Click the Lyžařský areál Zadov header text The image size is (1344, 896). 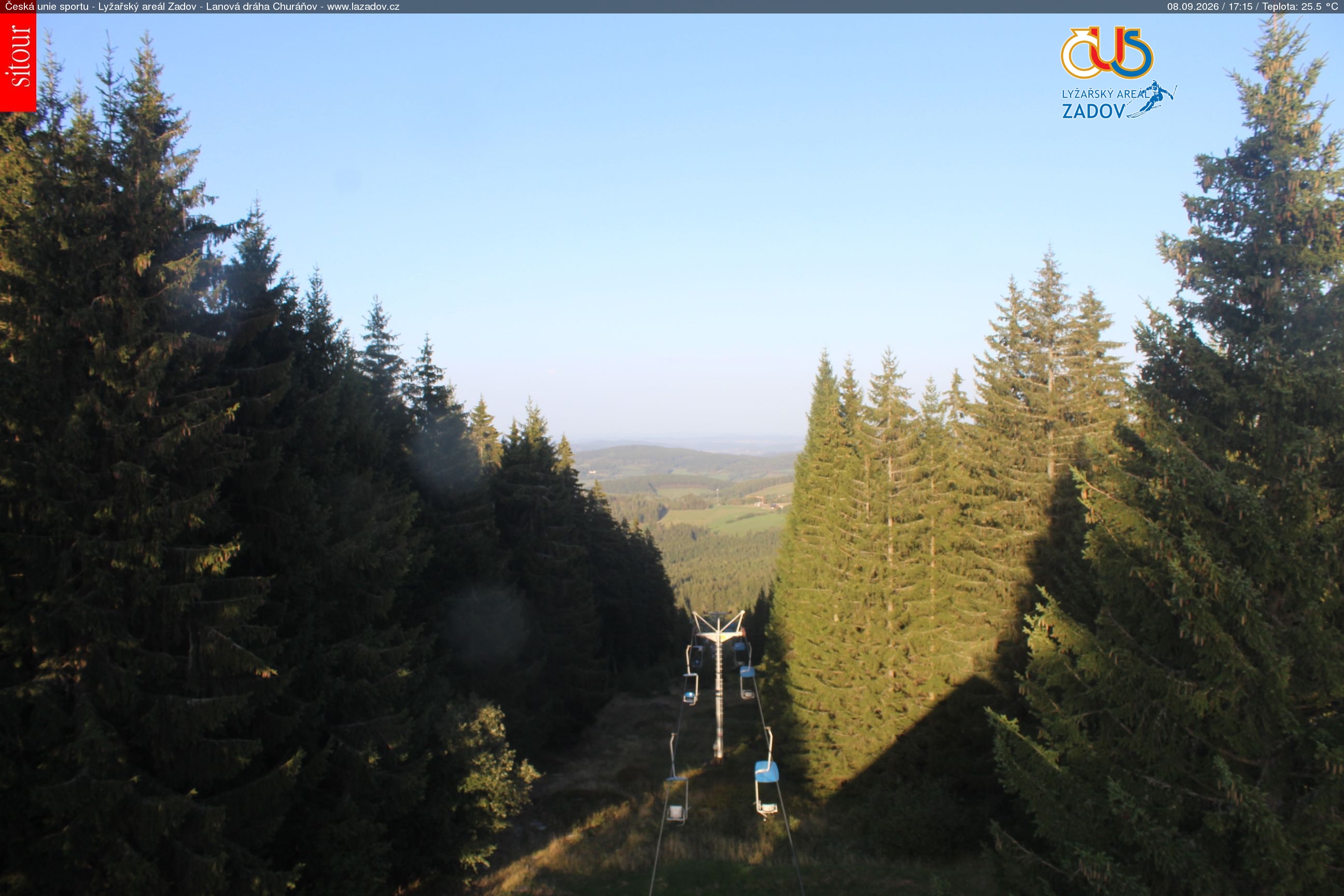(147, 7)
